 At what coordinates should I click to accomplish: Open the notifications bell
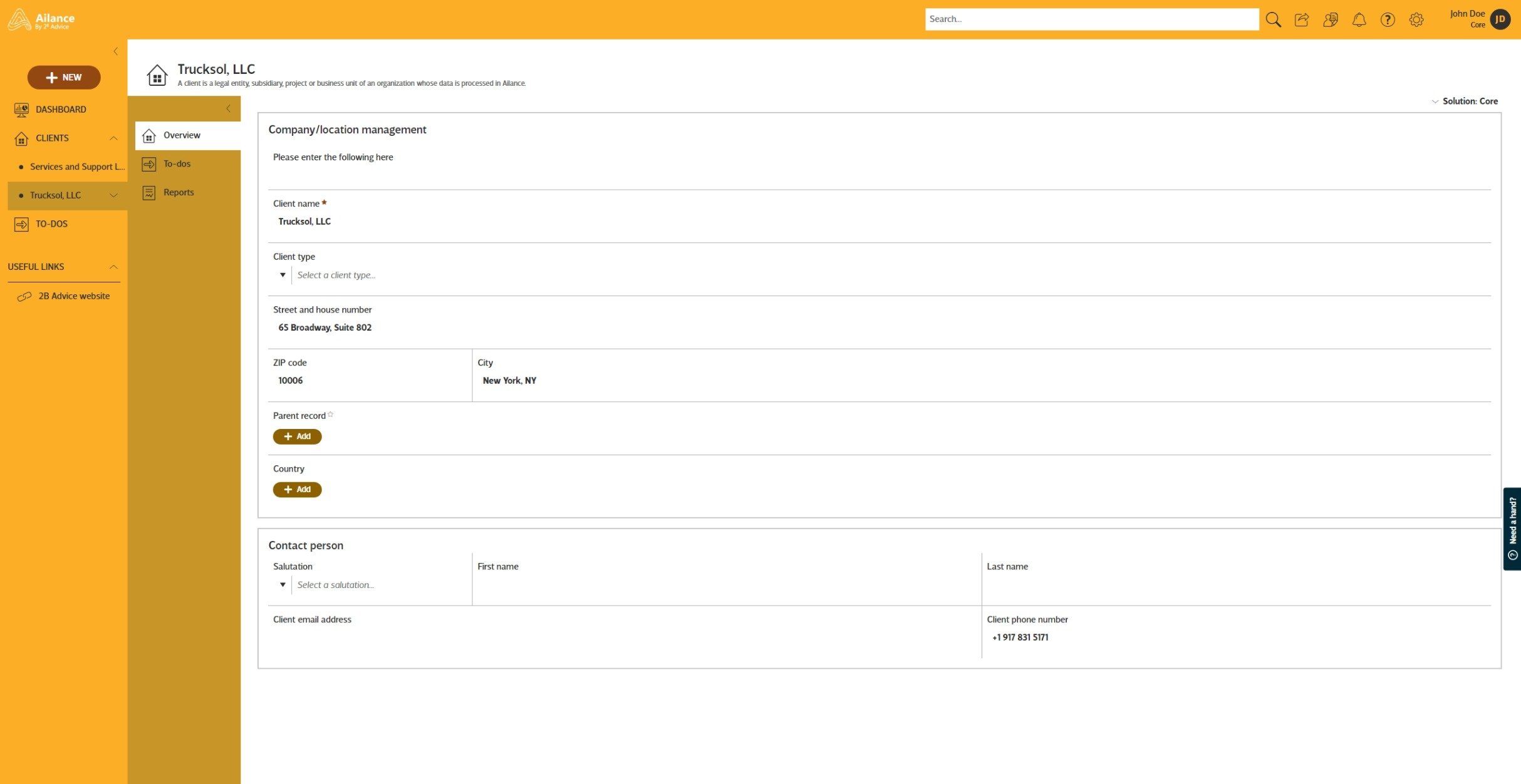coord(1359,19)
